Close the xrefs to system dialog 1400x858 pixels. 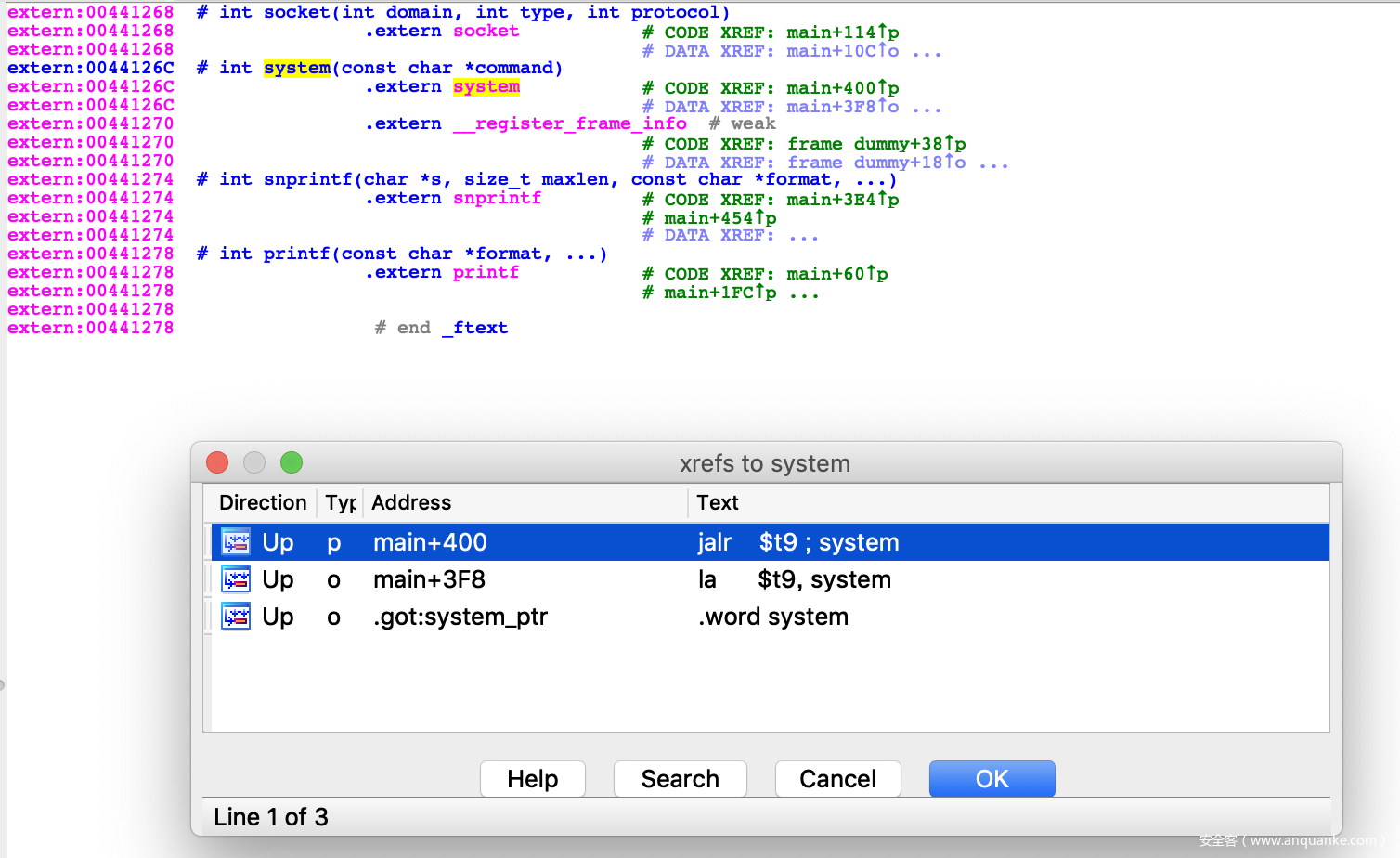[x=217, y=462]
